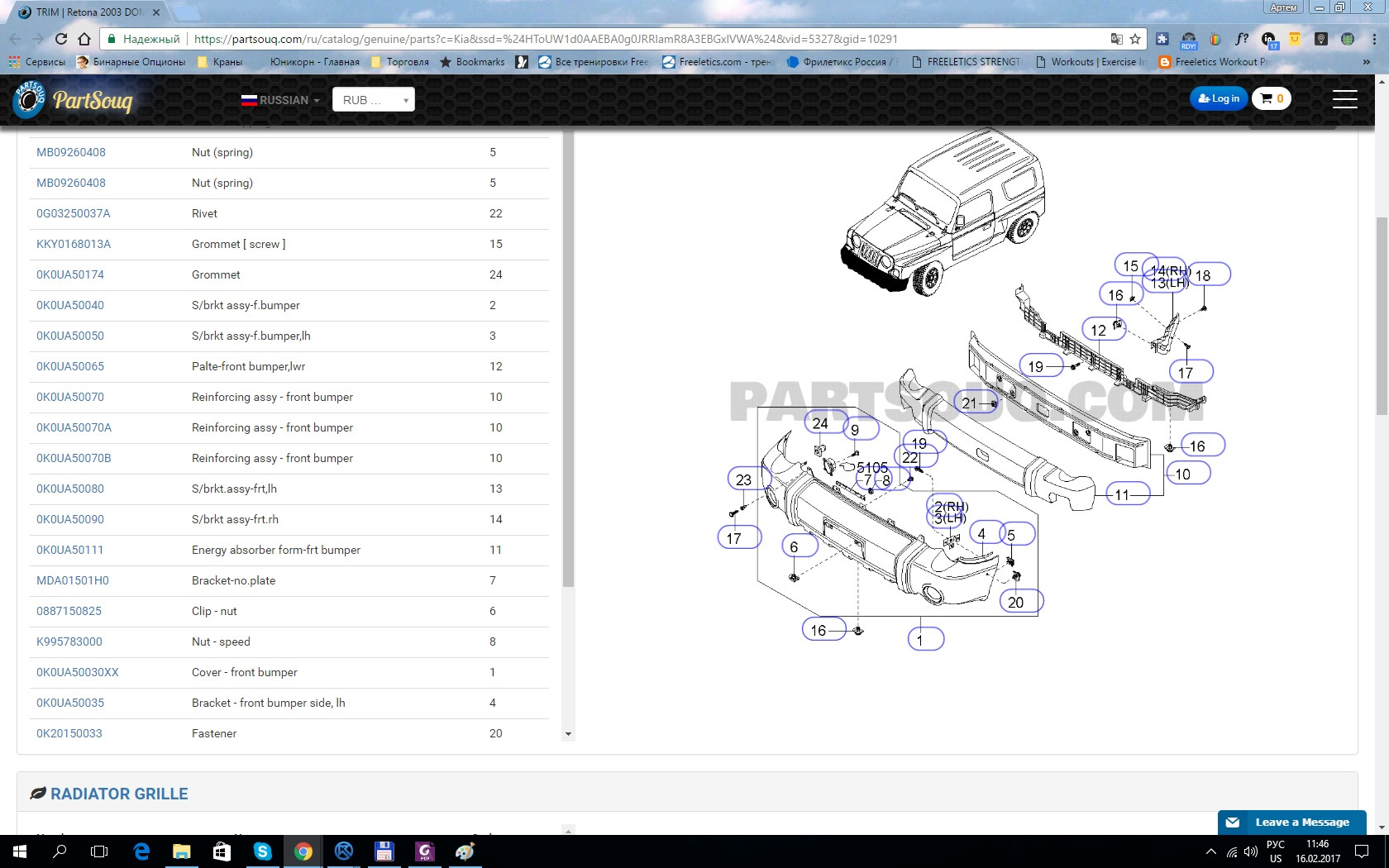Open the Артем Chrome profile button
The image size is (1389, 868).
click(1284, 7)
